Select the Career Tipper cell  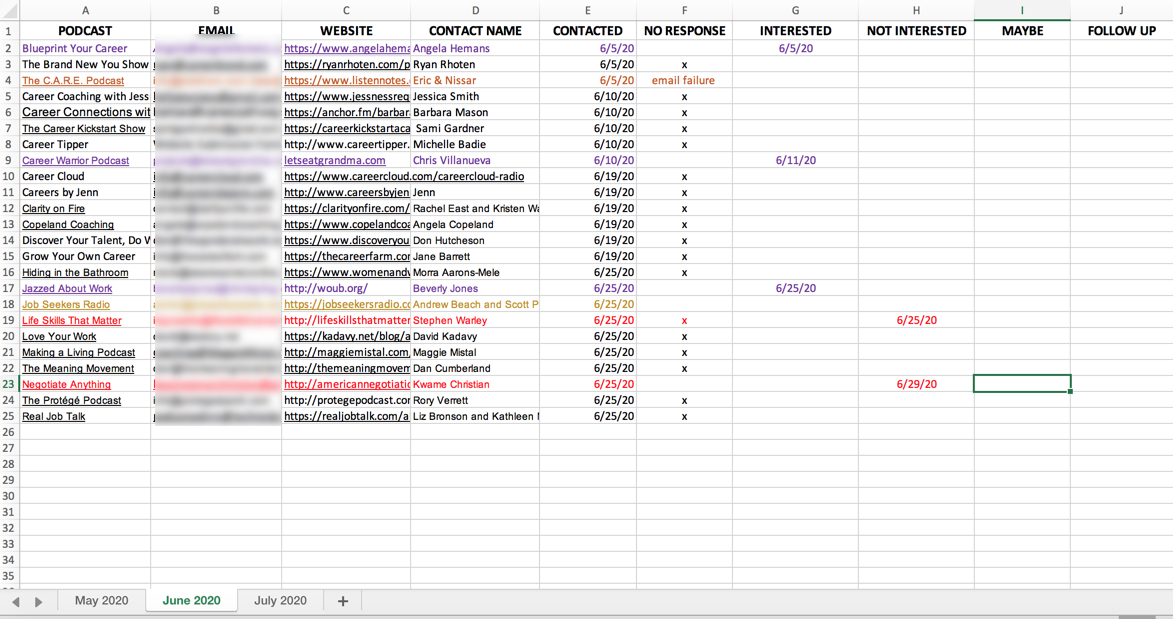click(85, 144)
